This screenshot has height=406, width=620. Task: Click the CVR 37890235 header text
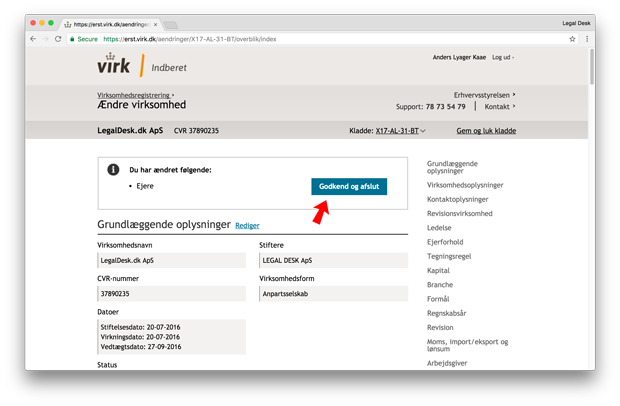pyautogui.click(x=196, y=131)
